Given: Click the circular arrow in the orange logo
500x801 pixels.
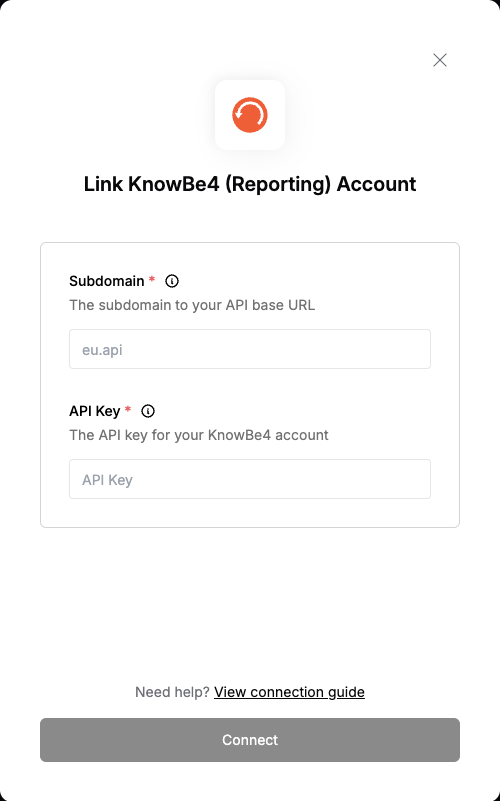Looking at the screenshot, I should (x=250, y=115).
